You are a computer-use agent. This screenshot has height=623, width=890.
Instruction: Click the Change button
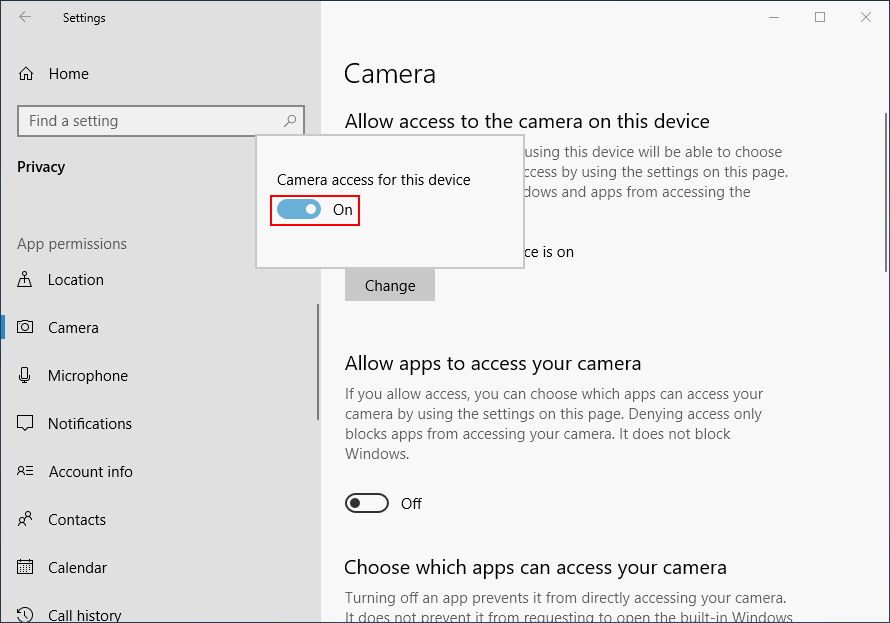tap(390, 285)
